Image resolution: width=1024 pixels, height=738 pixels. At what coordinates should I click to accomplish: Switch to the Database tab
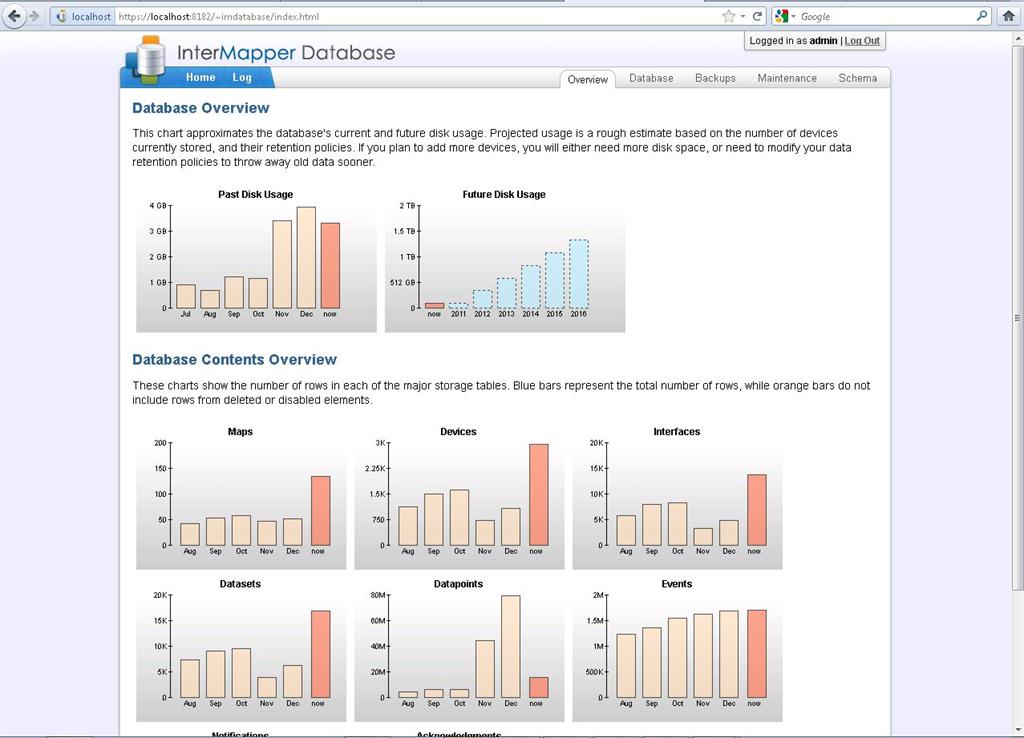pos(651,78)
